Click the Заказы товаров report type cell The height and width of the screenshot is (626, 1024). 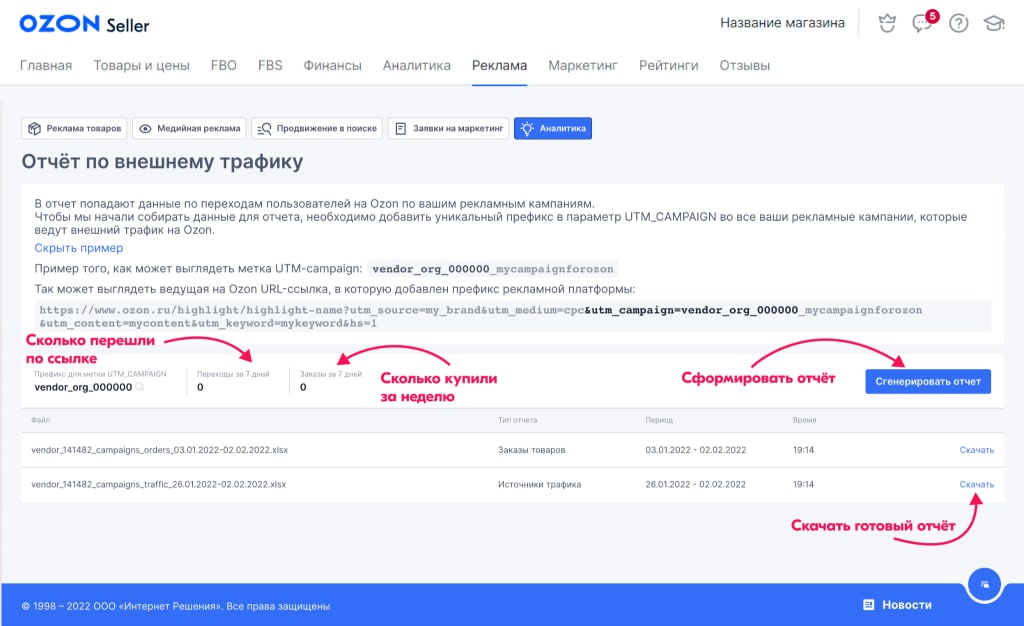point(532,450)
